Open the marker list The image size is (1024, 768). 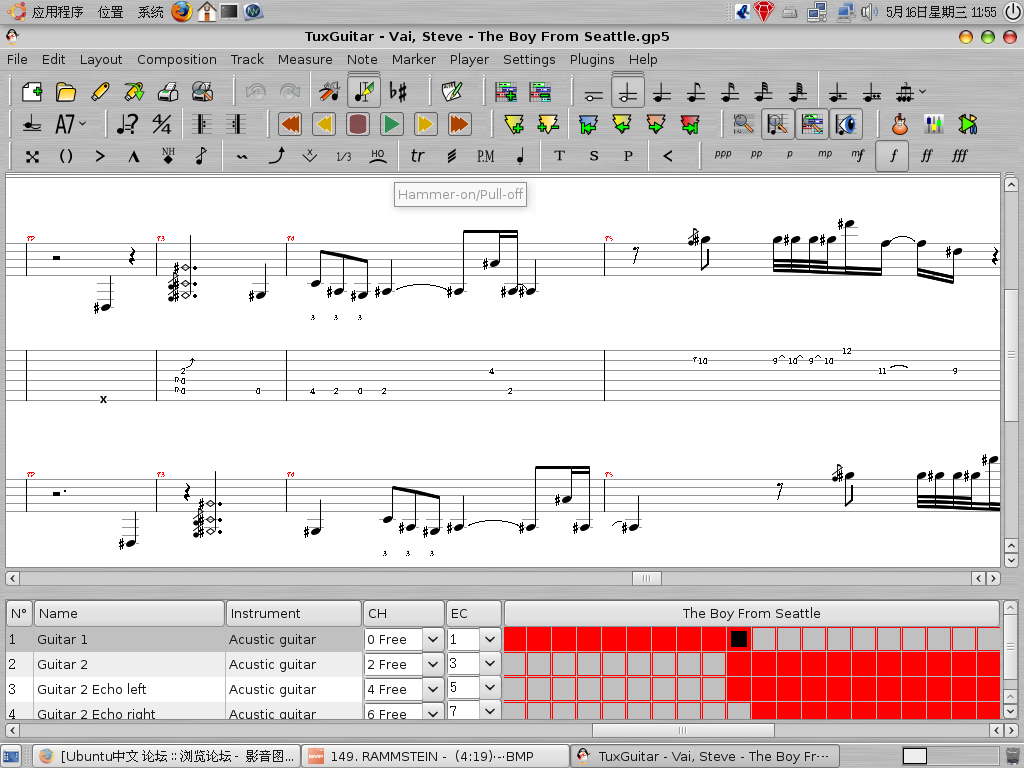(548, 124)
